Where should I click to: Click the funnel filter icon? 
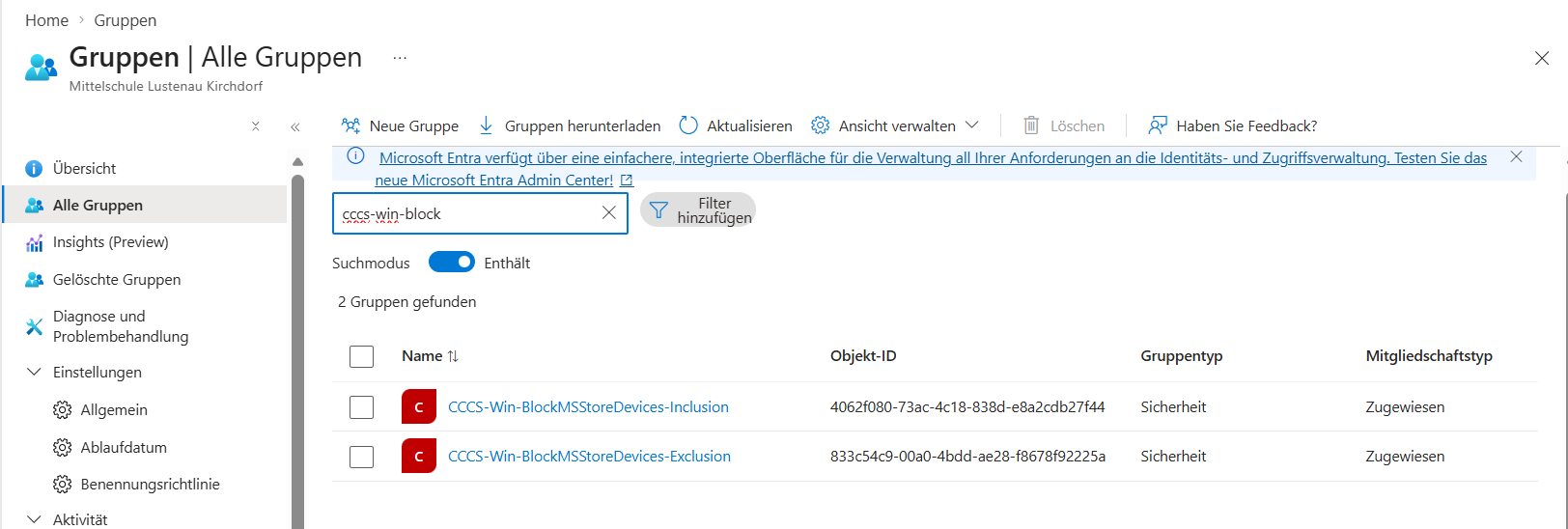point(658,210)
